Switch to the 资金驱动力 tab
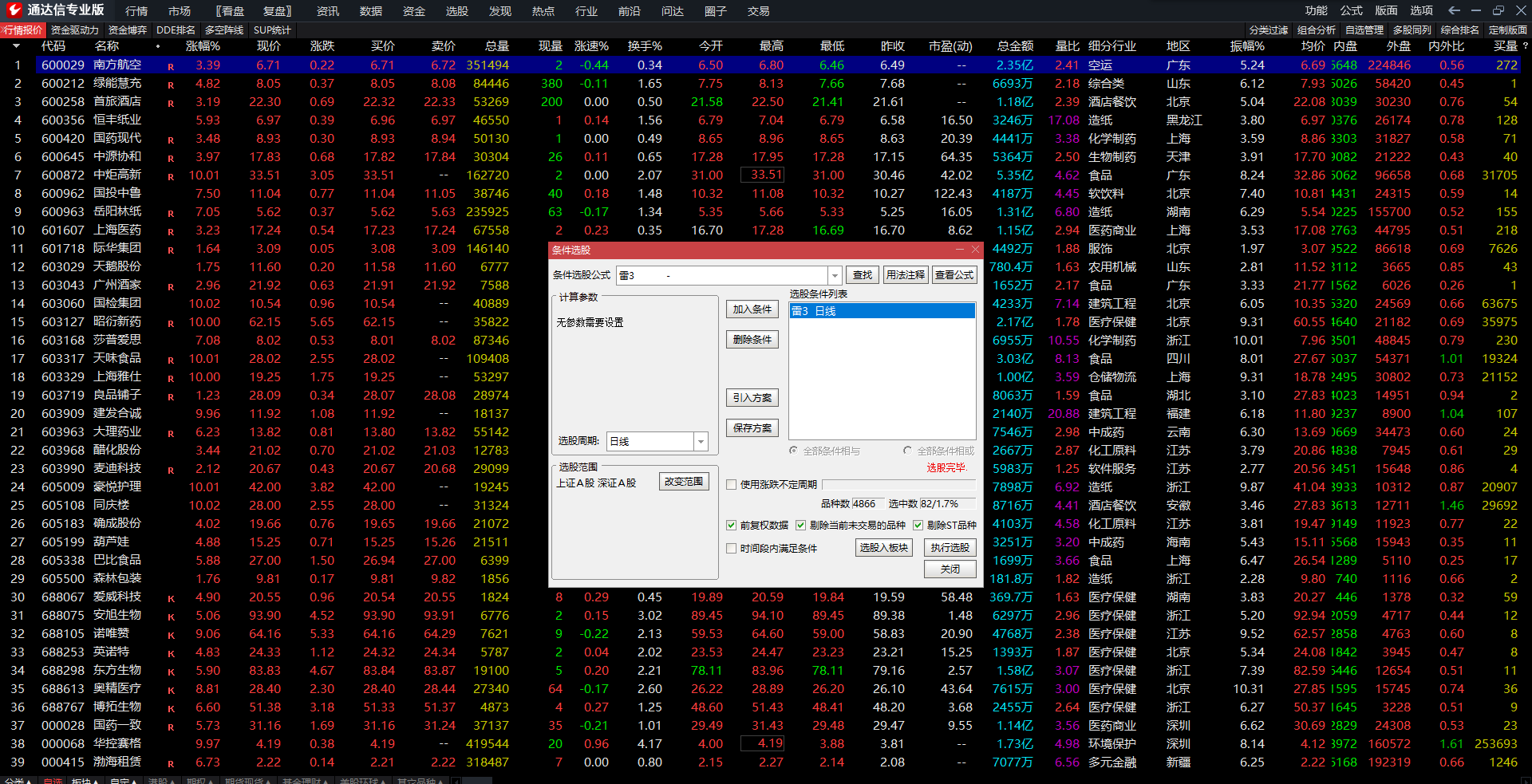Viewport: 1532px width, 784px height. point(75,30)
